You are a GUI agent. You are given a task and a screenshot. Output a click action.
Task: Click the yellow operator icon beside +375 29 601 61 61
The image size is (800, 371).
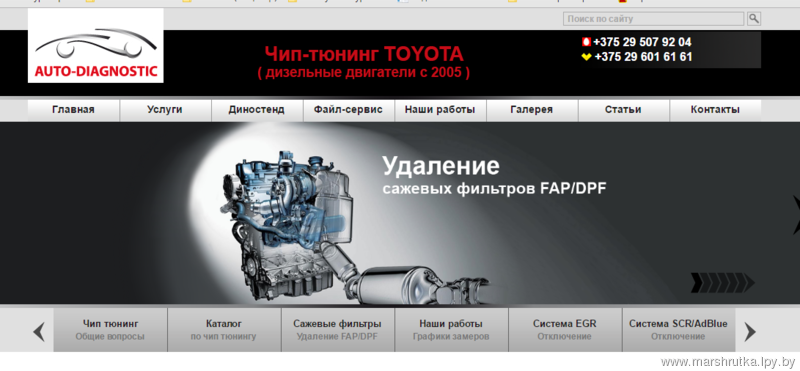(x=586, y=57)
